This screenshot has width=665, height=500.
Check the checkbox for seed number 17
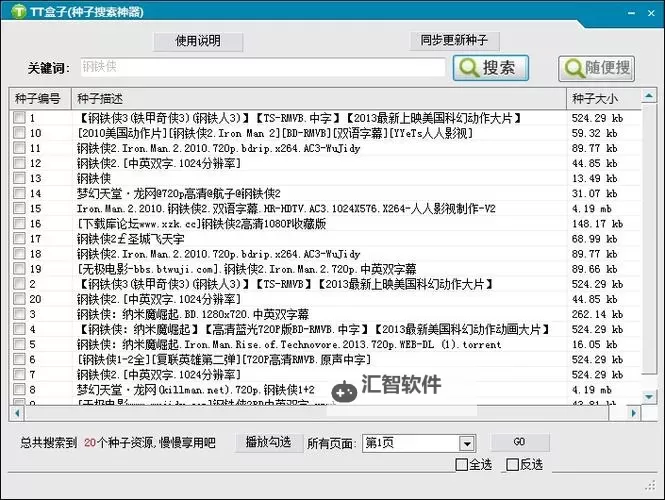coord(19,238)
